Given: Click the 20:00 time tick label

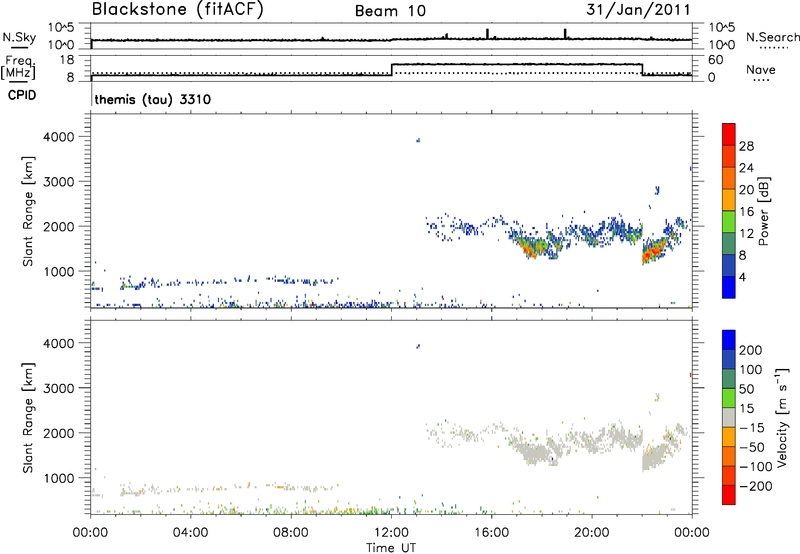Looking at the screenshot, I should pos(591,533).
